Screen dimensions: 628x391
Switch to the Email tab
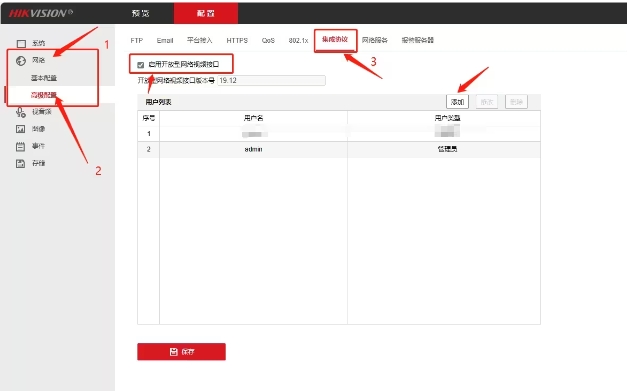(x=165, y=40)
